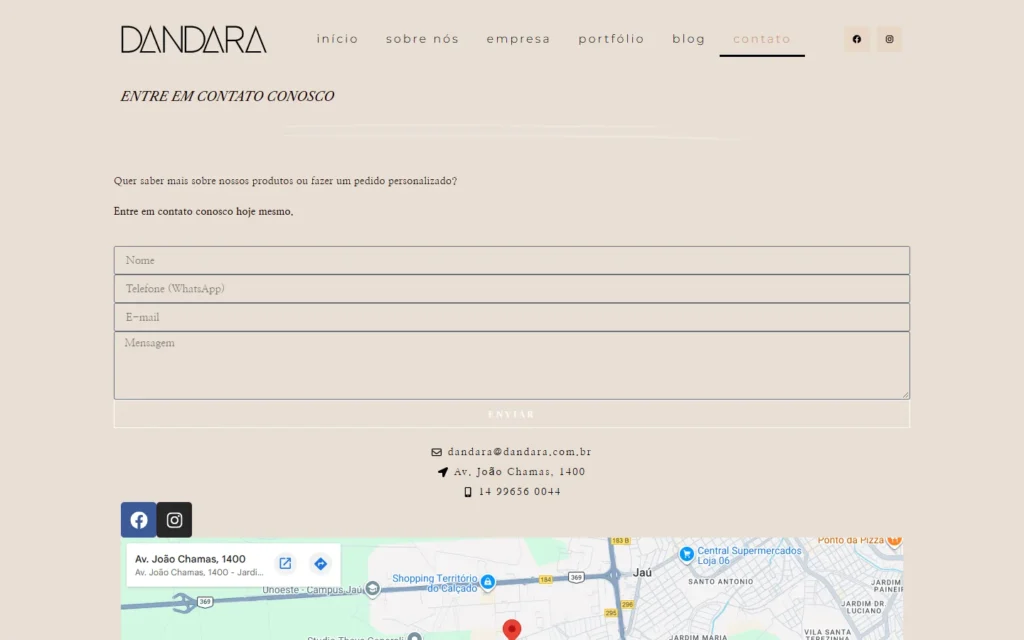Click the map directions icon
The height and width of the screenshot is (640, 1024).
(321, 564)
